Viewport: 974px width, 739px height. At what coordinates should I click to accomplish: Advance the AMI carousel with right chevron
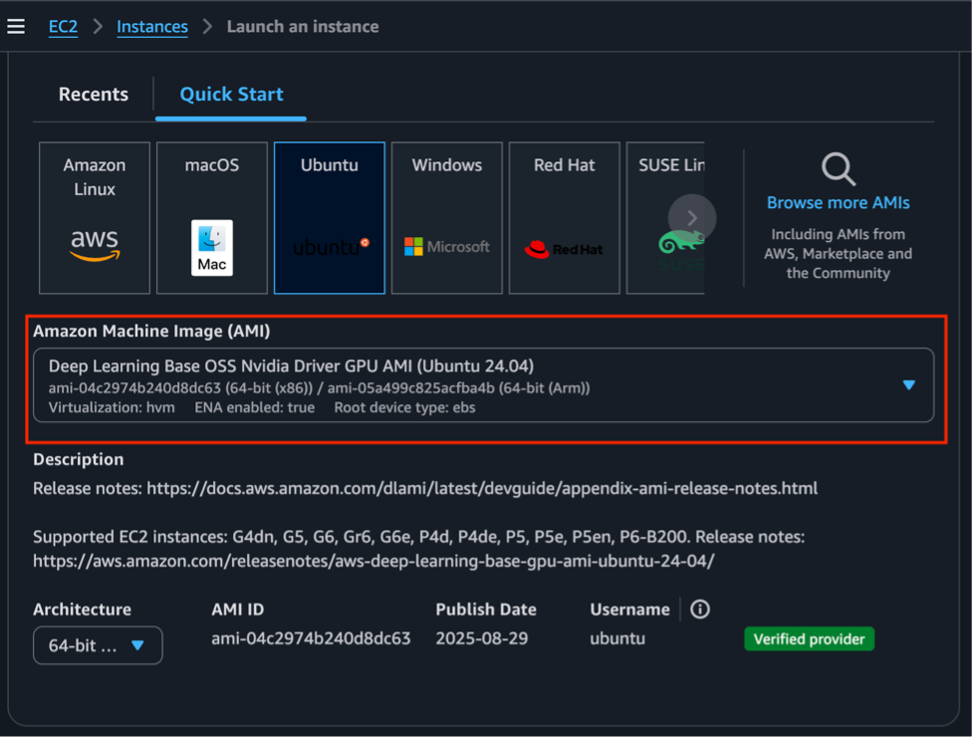[690, 217]
